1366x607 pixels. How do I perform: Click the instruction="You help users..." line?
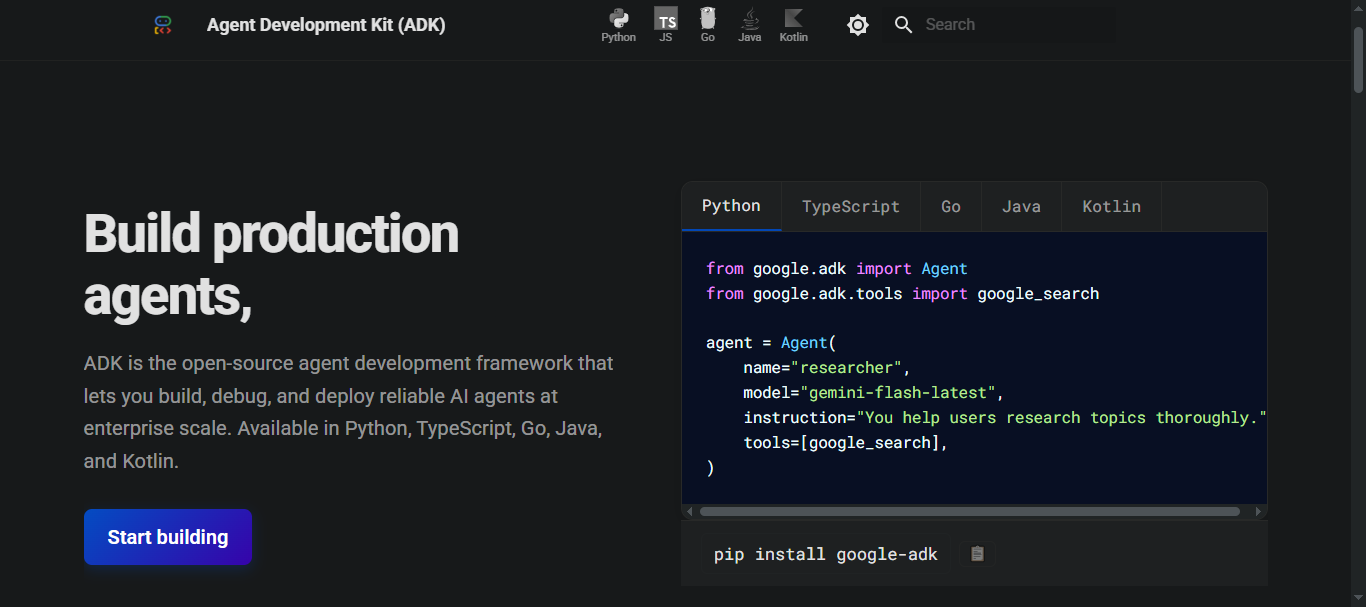[1005, 418]
